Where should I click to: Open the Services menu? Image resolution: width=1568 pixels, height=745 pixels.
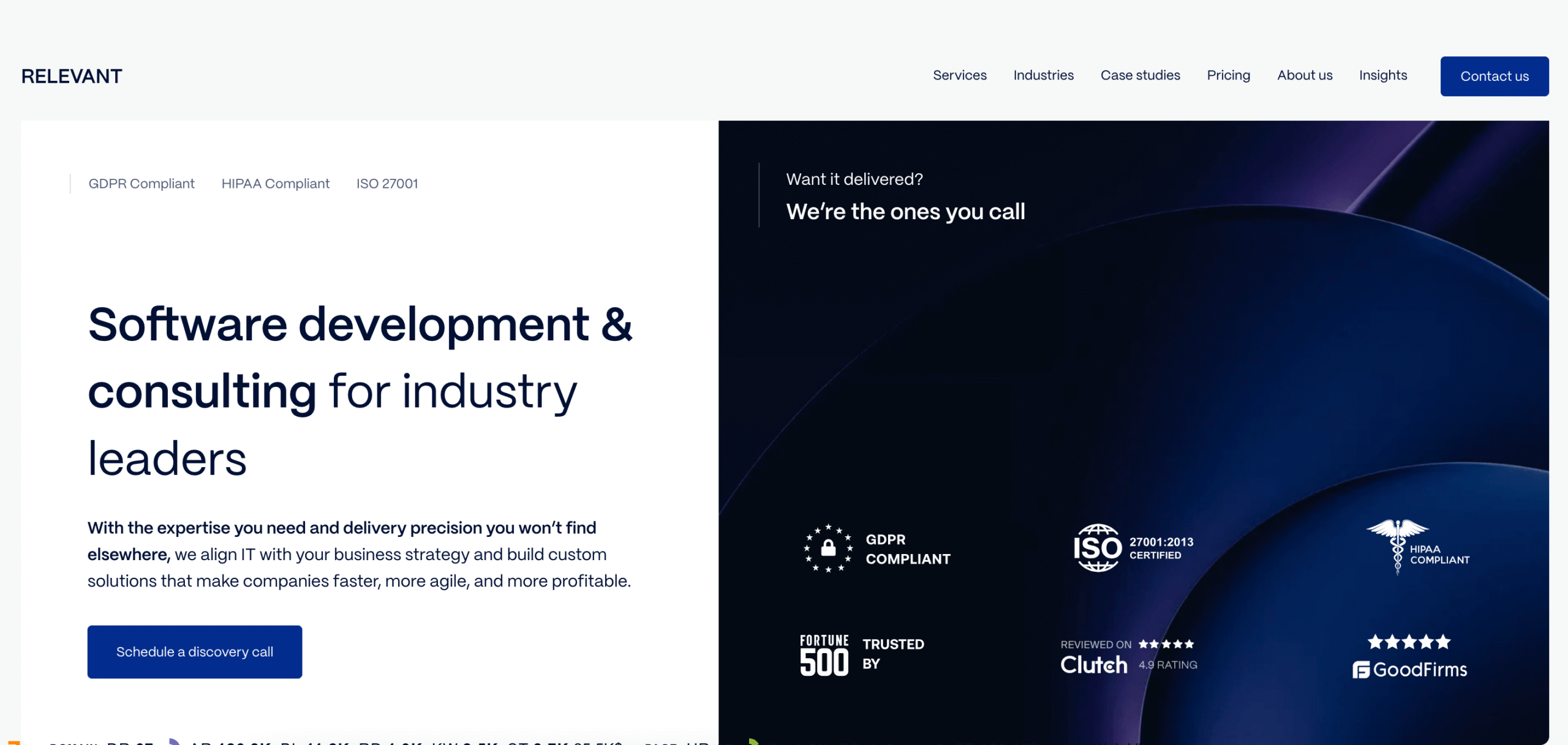(960, 75)
